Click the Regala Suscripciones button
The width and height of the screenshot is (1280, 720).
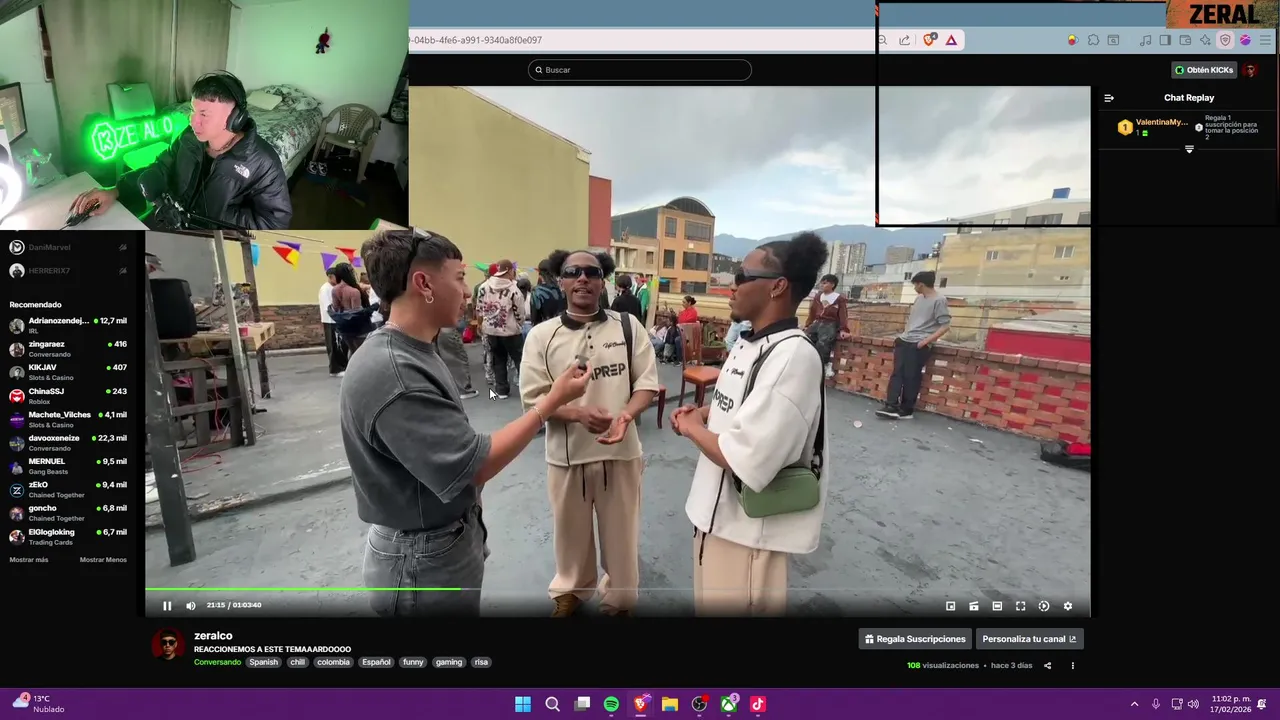click(x=915, y=639)
